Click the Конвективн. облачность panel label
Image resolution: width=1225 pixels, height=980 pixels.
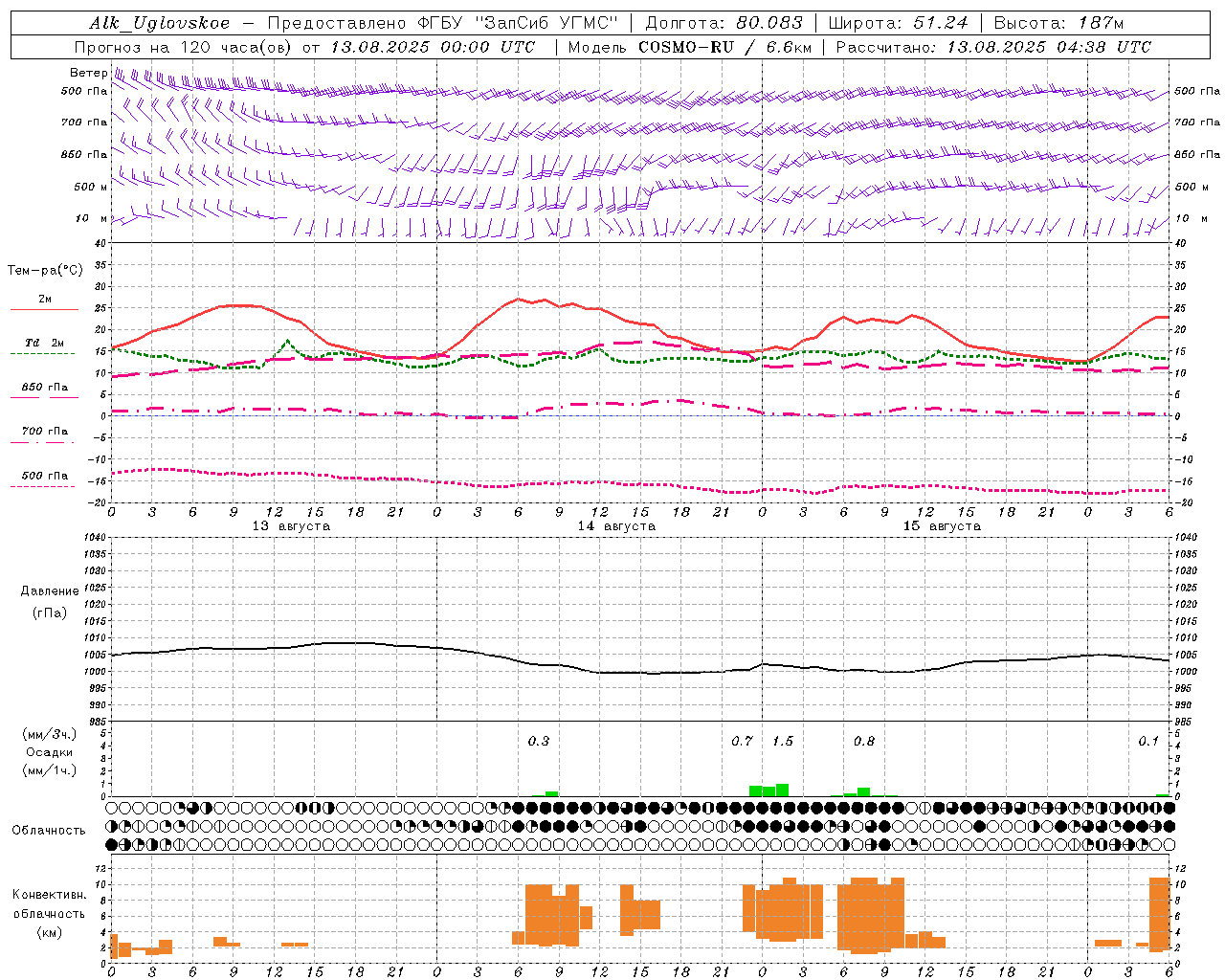click(x=49, y=913)
